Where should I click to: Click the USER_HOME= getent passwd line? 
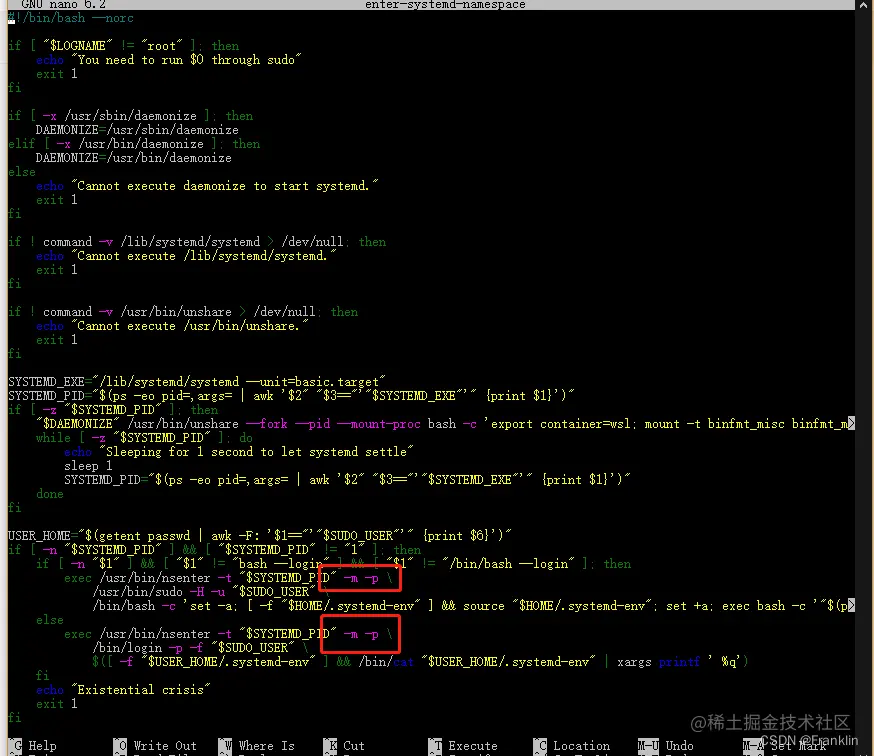[x=260, y=536]
